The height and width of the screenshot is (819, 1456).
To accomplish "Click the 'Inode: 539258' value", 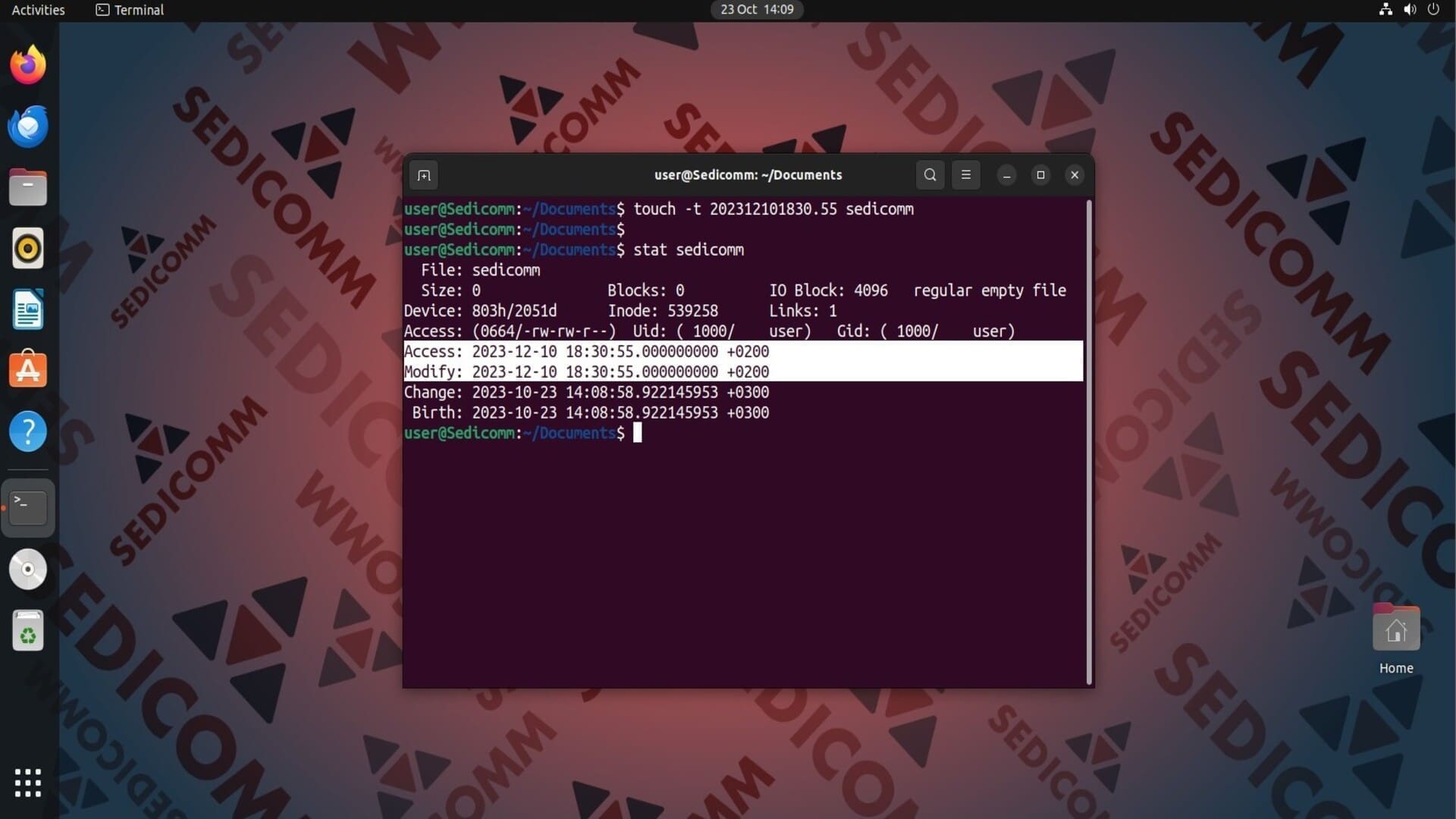I will [x=663, y=311].
